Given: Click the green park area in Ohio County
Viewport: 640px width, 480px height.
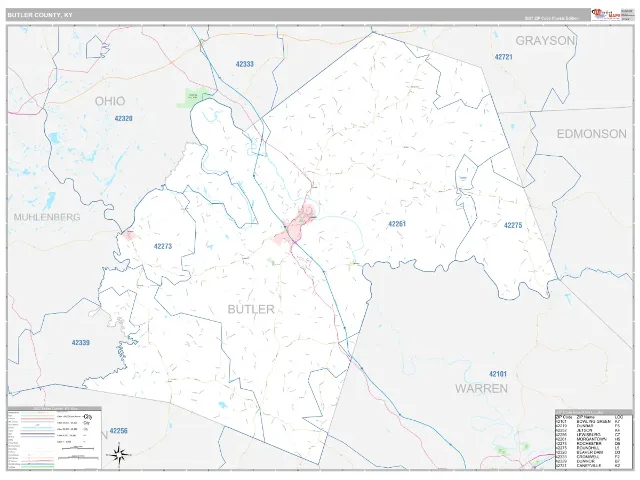Looking at the screenshot, I should (193, 98).
